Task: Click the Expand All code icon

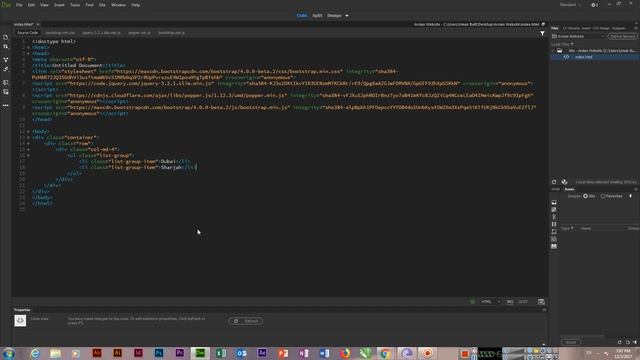Action: point(6,60)
